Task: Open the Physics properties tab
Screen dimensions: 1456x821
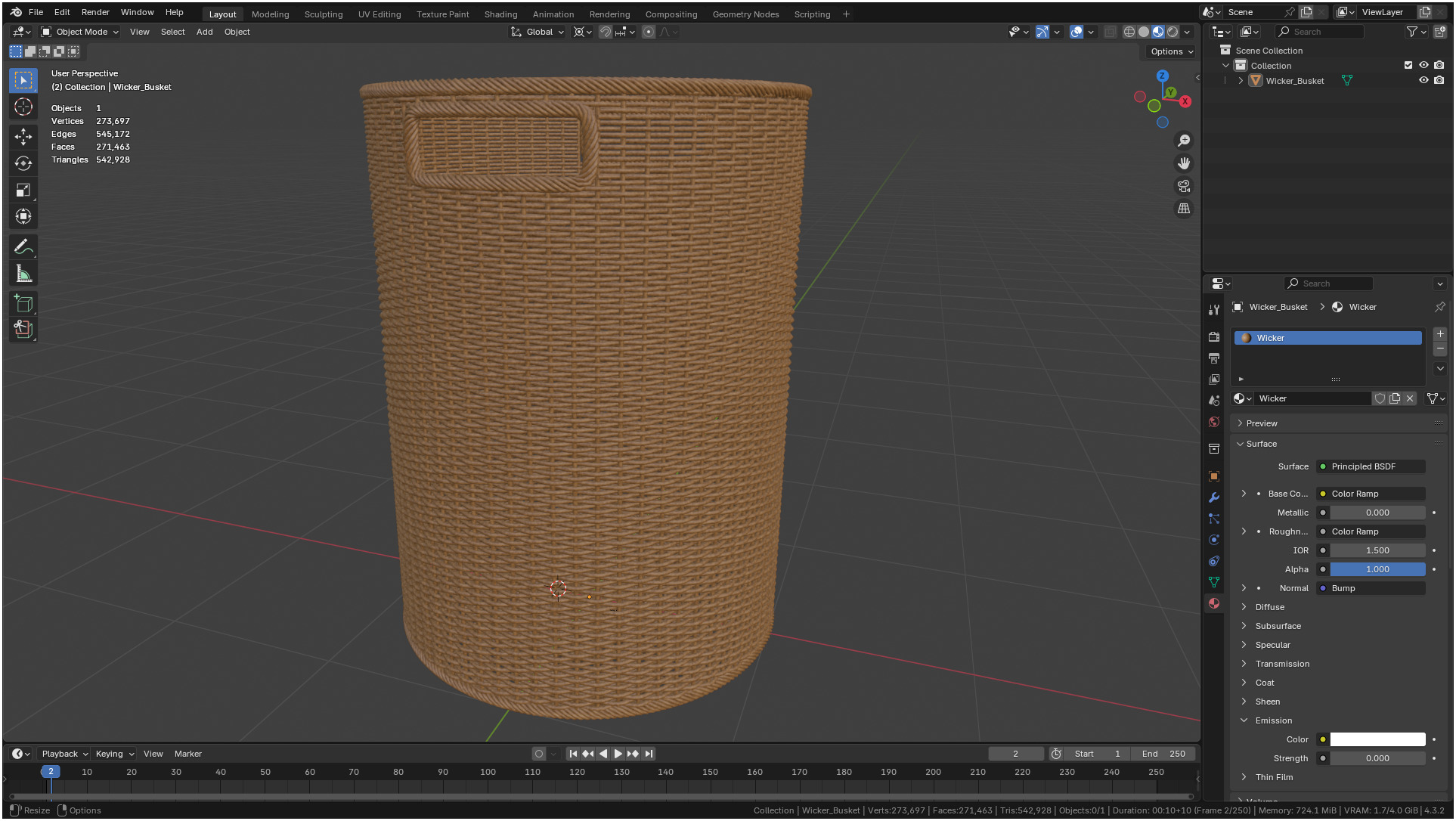Action: (1214, 540)
